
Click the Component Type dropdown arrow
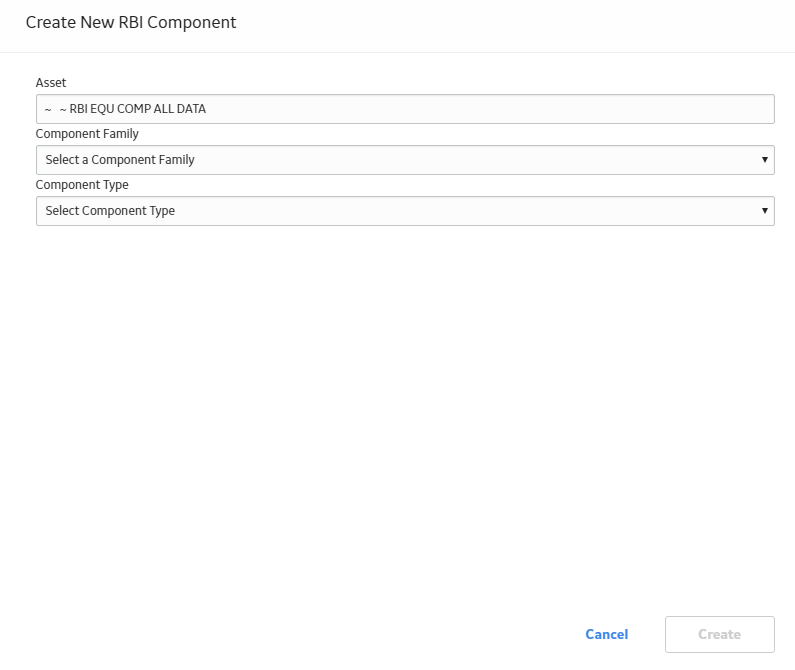tap(765, 210)
